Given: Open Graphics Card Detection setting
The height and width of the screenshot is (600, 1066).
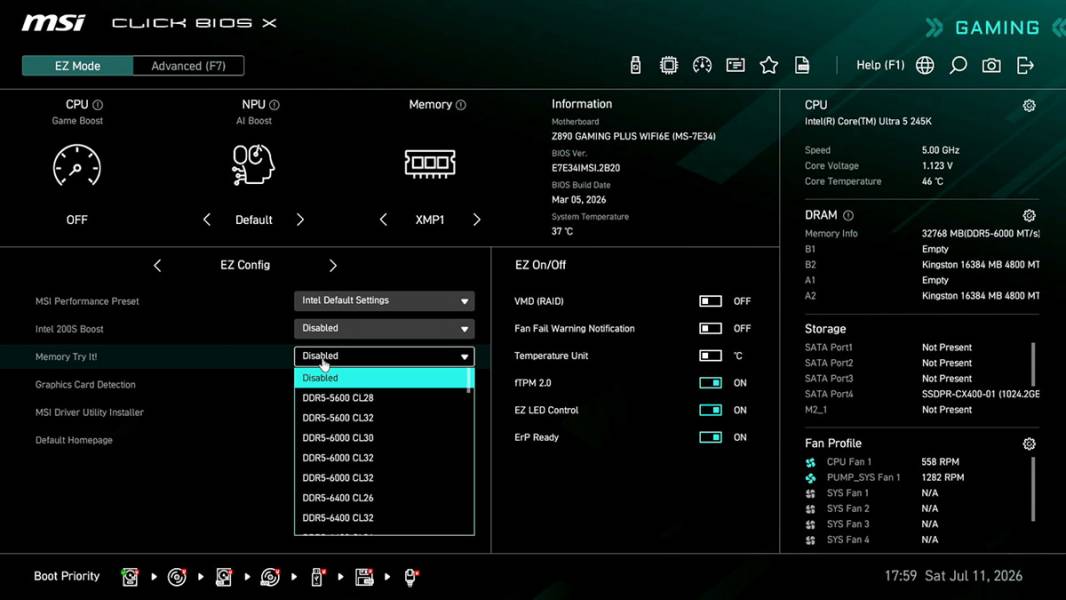Looking at the screenshot, I should tap(85, 385).
